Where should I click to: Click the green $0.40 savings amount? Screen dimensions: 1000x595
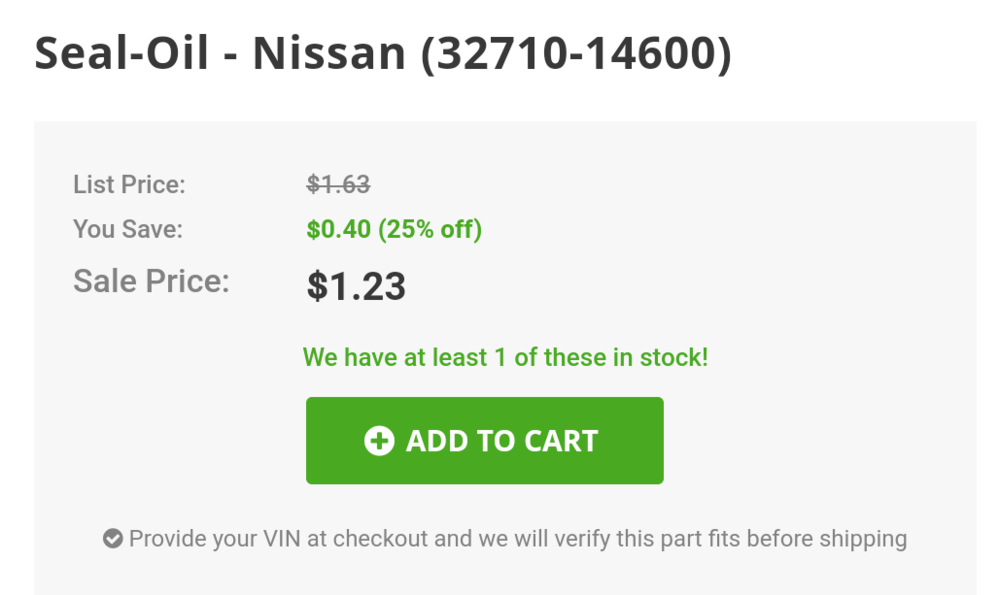tap(339, 229)
